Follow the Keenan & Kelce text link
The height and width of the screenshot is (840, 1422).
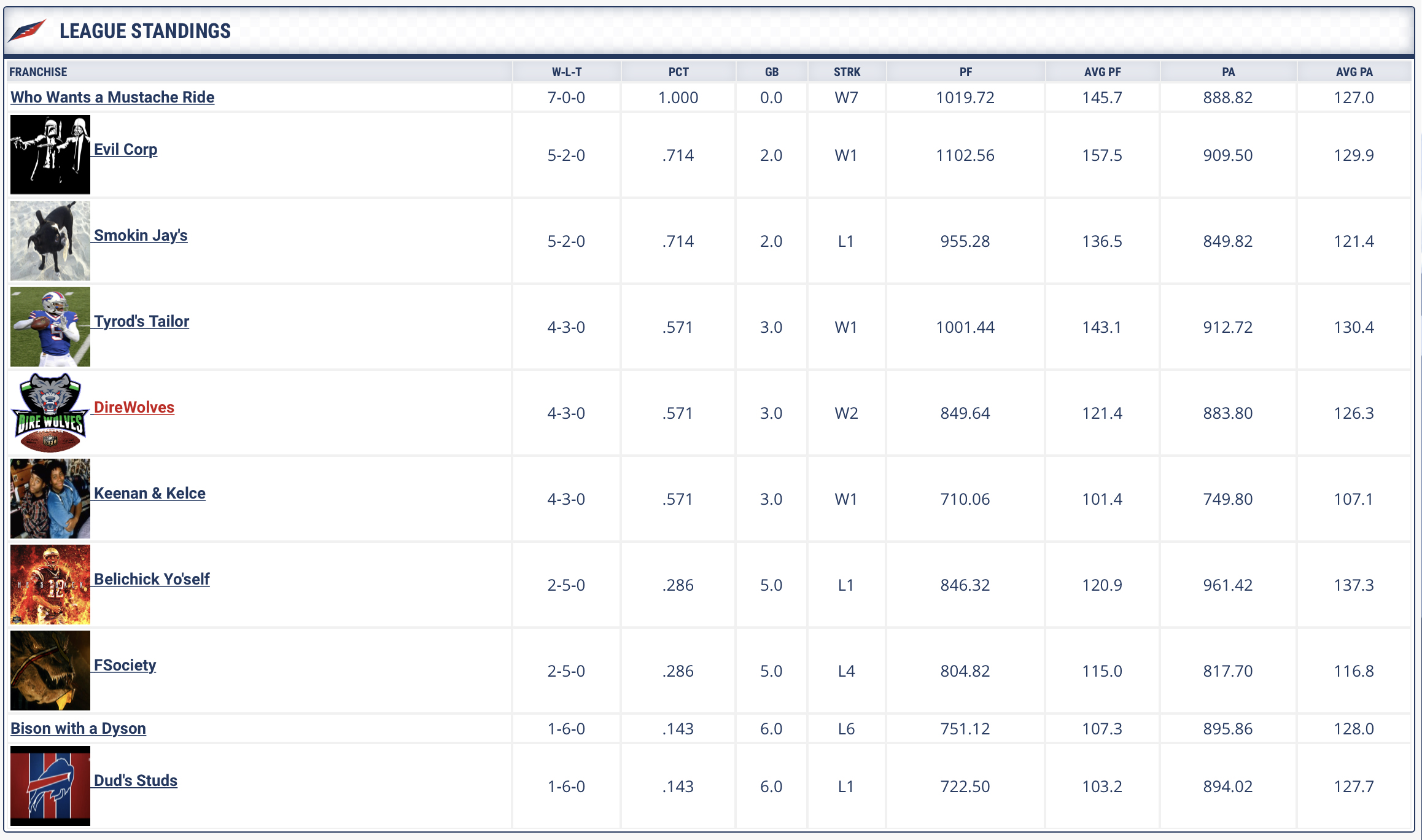pyautogui.click(x=149, y=493)
